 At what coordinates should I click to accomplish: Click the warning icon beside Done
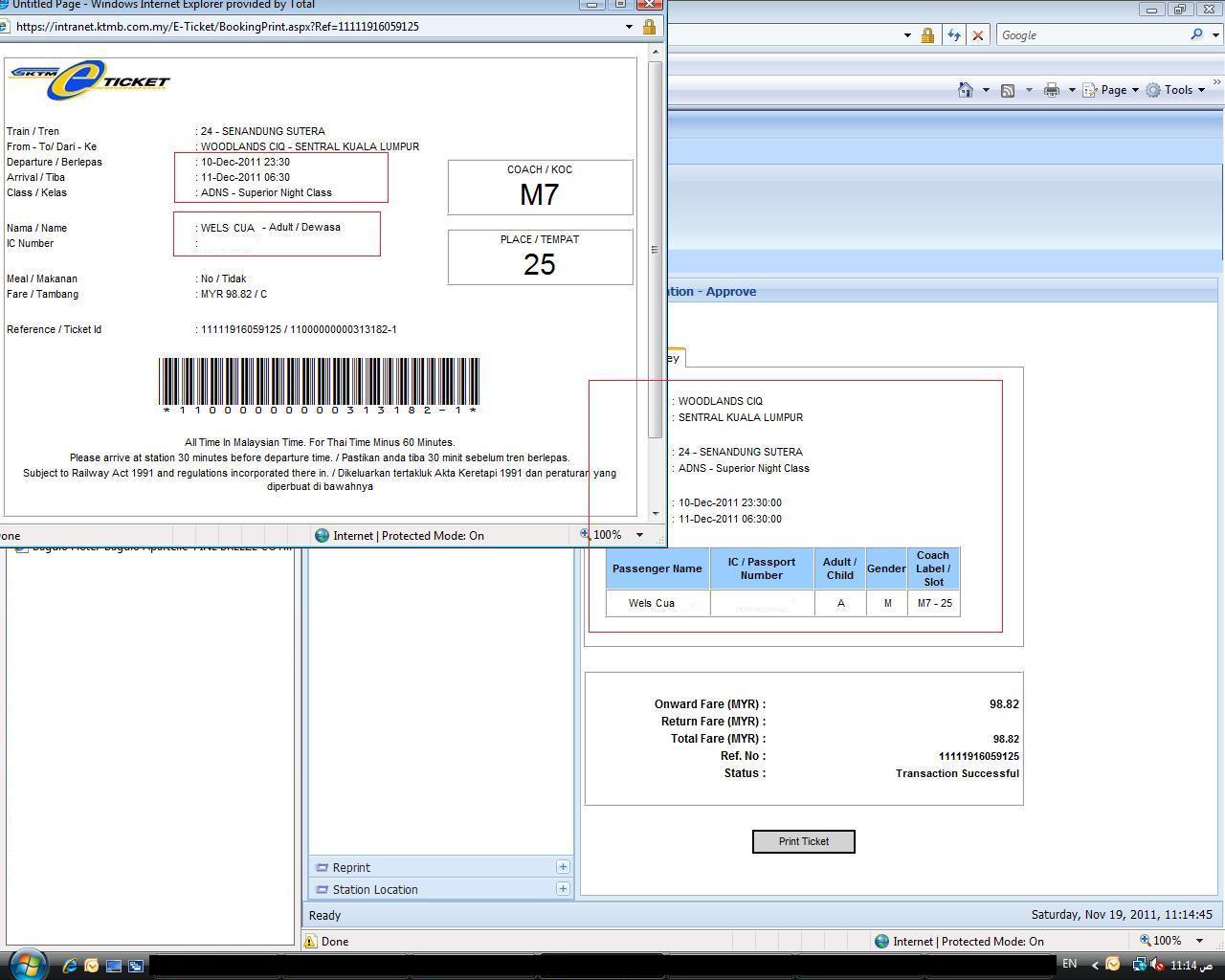tap(310, 941)
